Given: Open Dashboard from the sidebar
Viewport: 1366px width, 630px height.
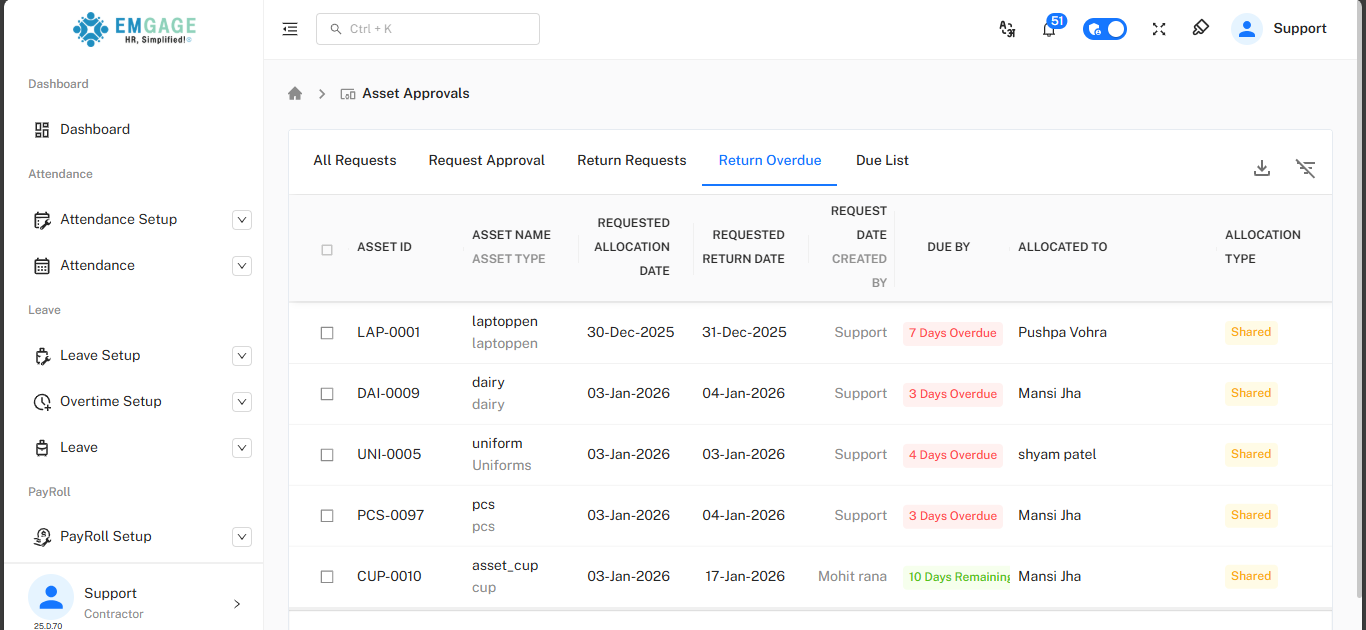Looking at the screenshot, I should (95, 130).
